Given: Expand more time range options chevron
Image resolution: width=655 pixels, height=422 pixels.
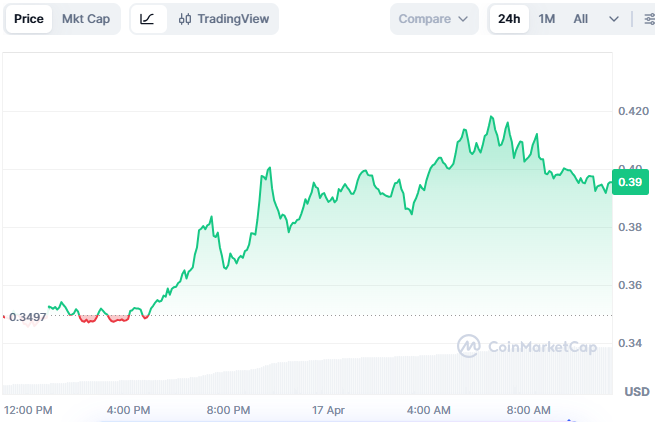Looking at the screenshot, I should 614,19.
